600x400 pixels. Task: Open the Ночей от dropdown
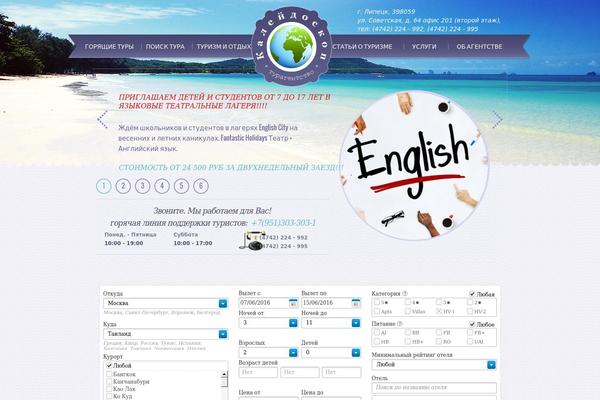(268, 323)
